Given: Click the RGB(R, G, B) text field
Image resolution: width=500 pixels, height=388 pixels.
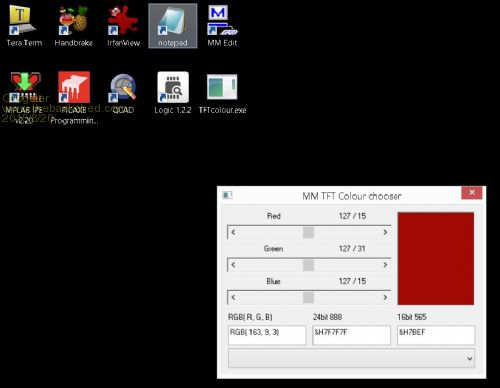Looking at the screenshot, I should pos(267,335).
